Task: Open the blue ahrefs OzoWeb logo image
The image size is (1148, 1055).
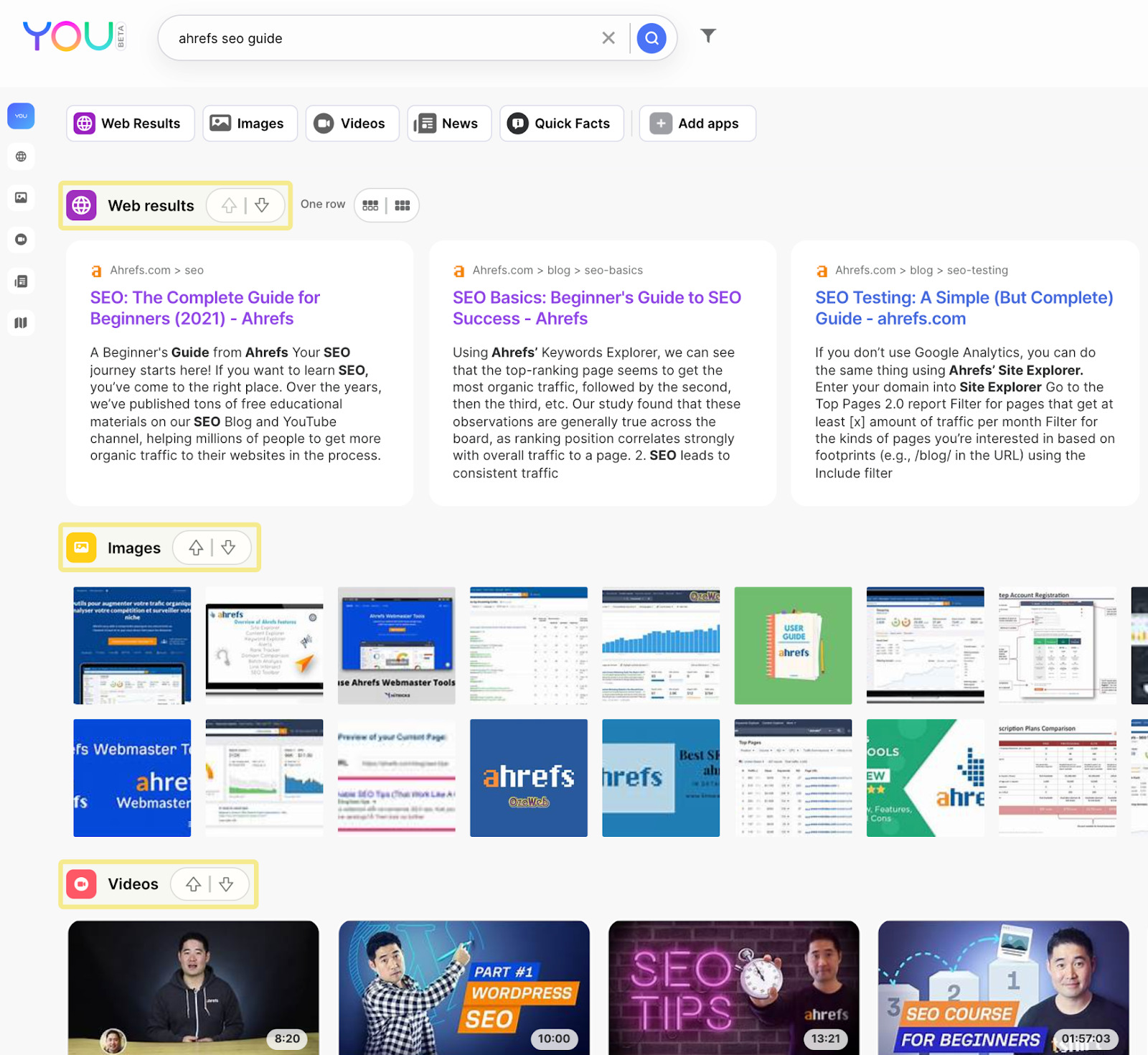Action: tap(529, 778)
